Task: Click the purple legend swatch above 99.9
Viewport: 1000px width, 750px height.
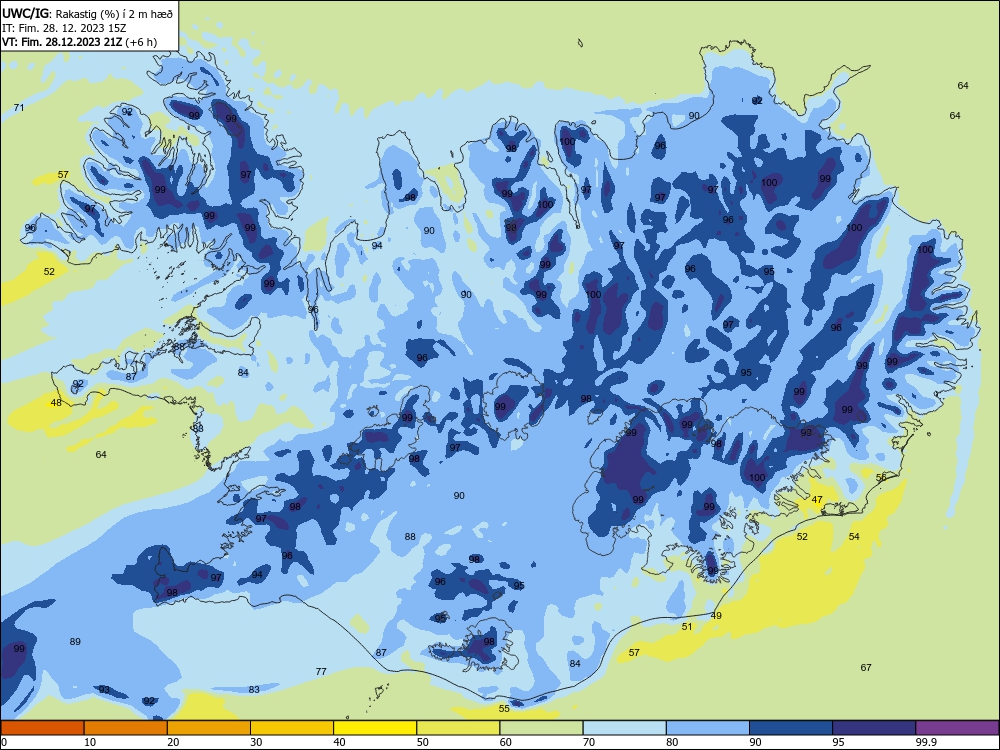Action: (x=957, y=728)
